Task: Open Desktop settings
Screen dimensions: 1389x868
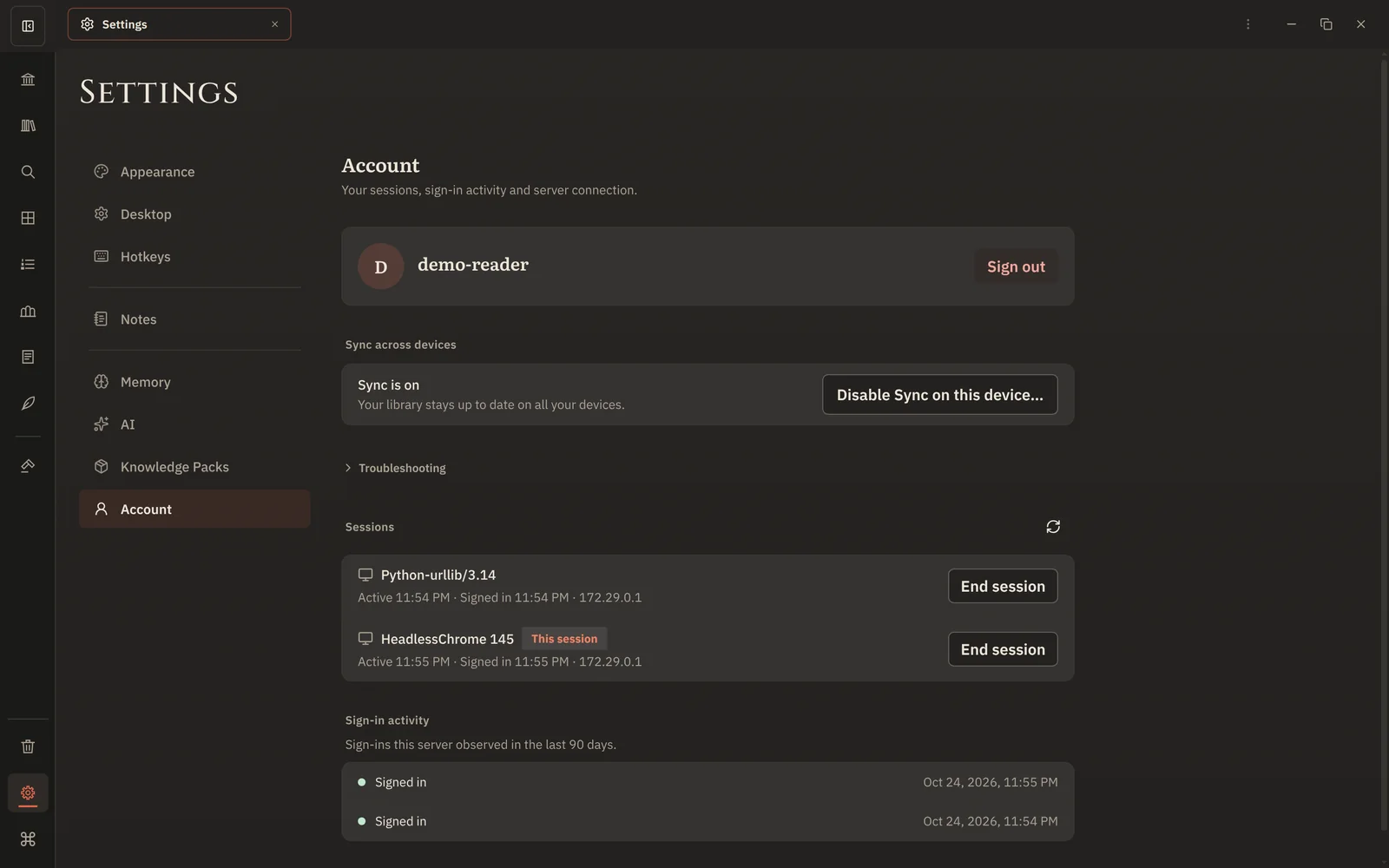Action: tap(194, 214)
